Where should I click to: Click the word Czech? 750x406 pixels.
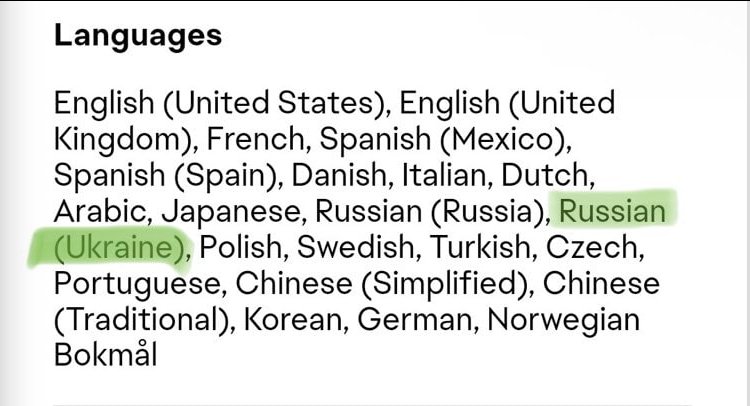[x=592, y=247]
